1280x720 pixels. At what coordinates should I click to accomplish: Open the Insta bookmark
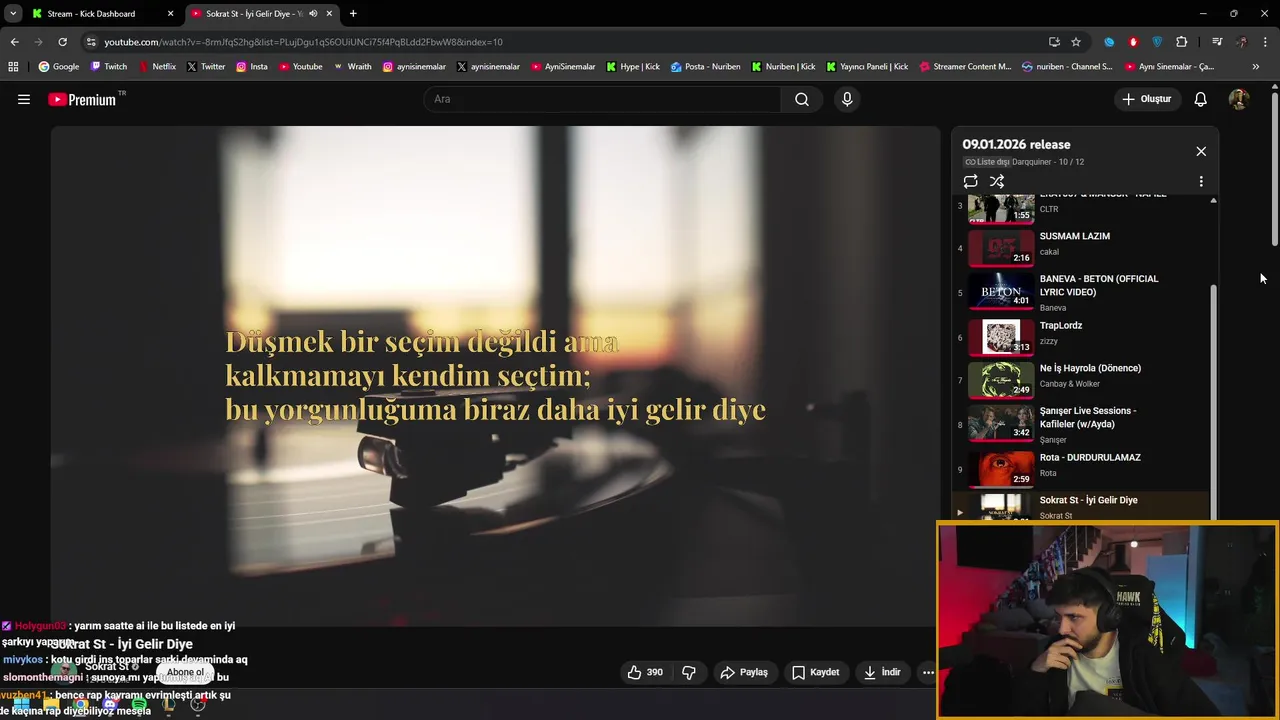click(x=252, y=67)
